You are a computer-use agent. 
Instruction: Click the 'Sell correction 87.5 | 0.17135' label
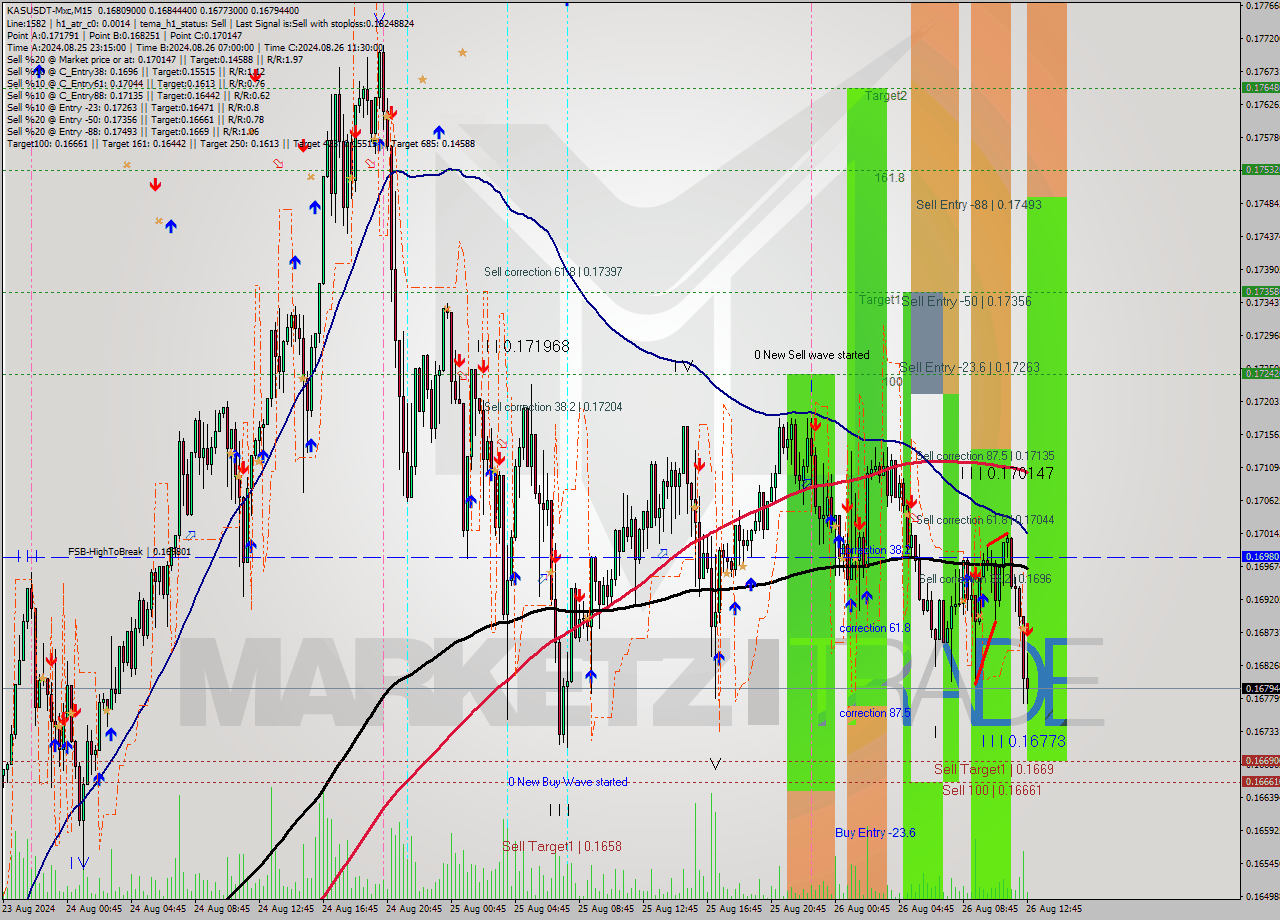(985, 456)
